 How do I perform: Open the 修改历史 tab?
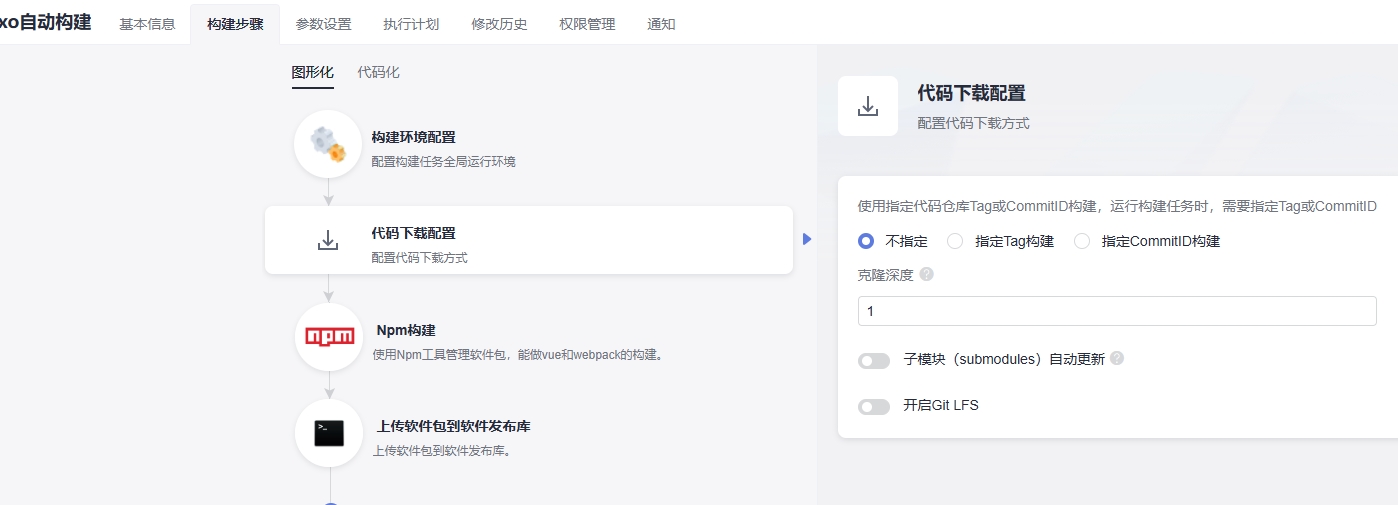499,24
